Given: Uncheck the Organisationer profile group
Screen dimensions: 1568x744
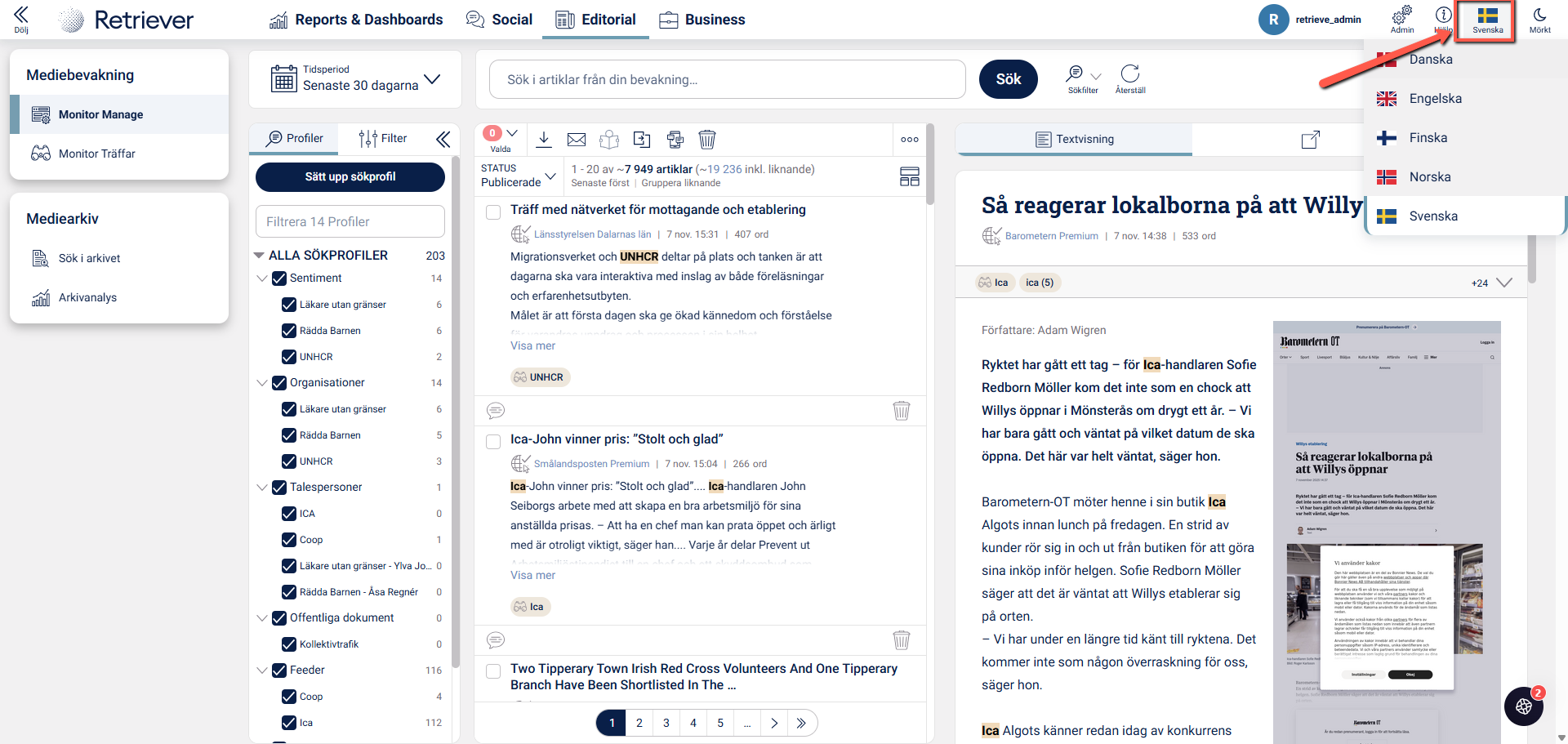Looking at the screenshot, I should point(279,383).
